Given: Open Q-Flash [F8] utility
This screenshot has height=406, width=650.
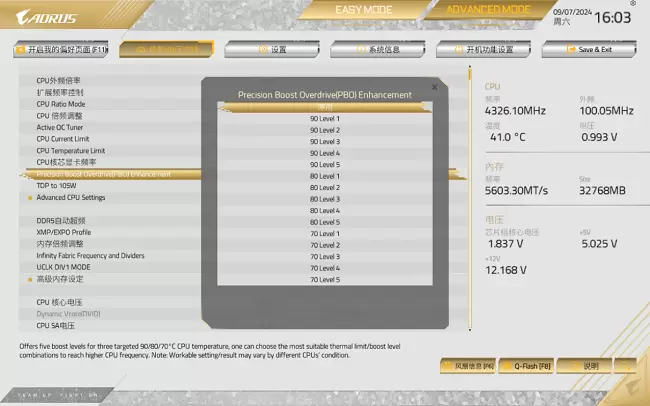Looking at the screenshot, I should (533, 367).
